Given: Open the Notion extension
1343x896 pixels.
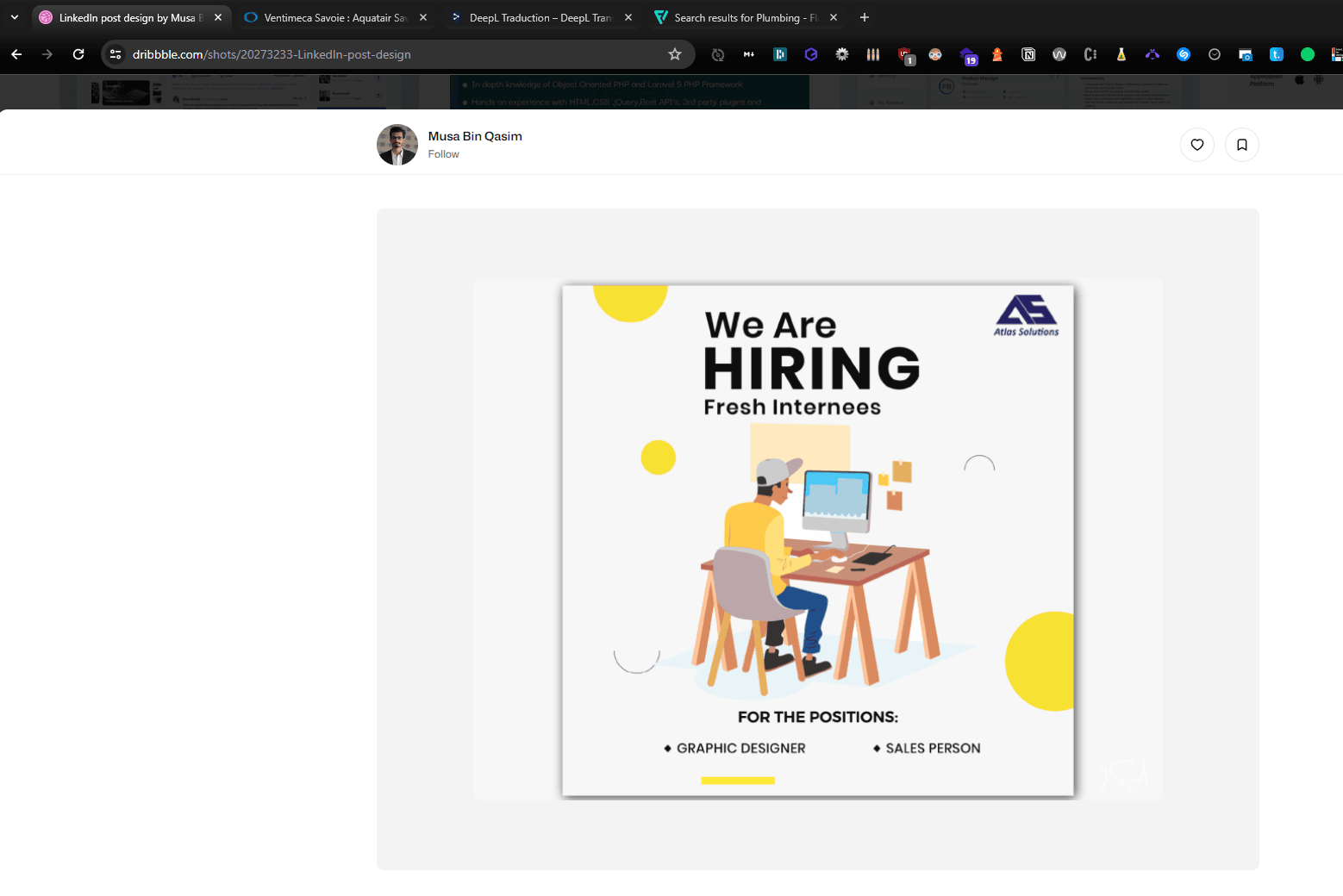Looking at the screenshot, I should click(x=1028, y=54).
